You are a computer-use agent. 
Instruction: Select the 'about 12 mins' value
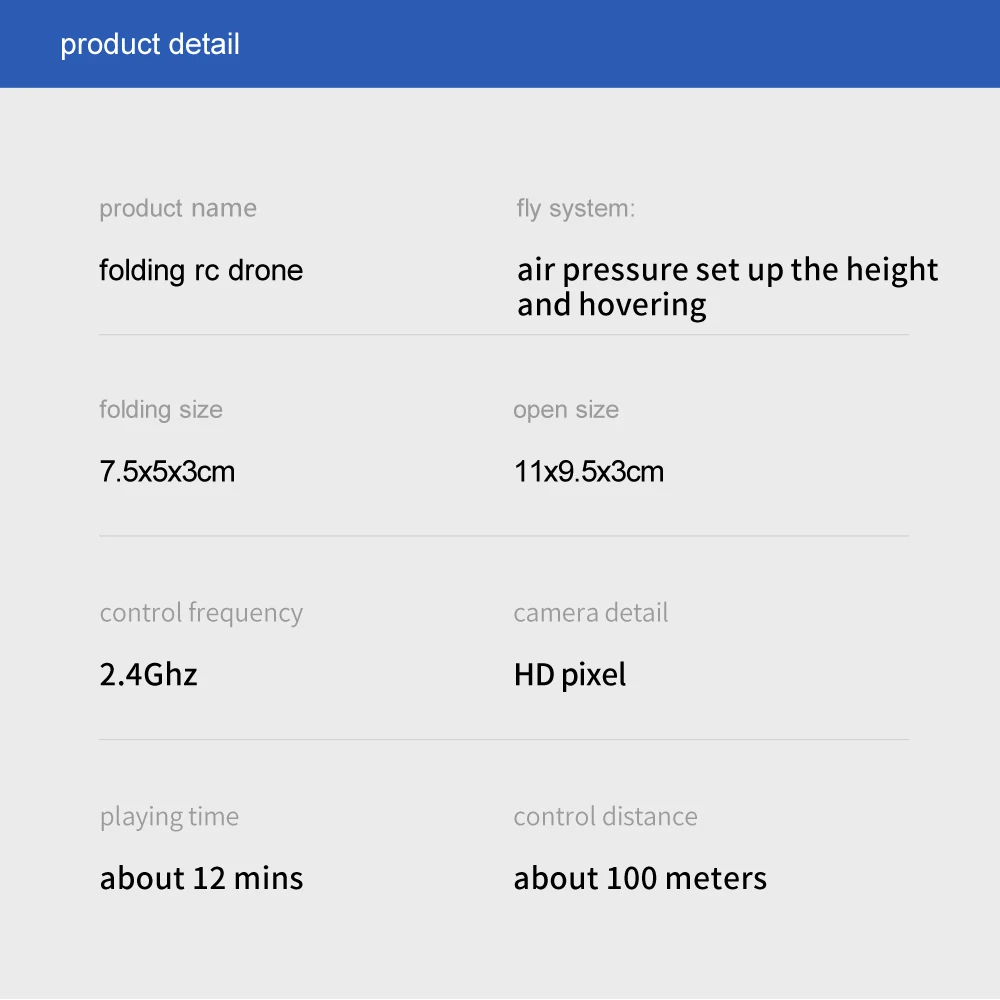tap(201, 879)
